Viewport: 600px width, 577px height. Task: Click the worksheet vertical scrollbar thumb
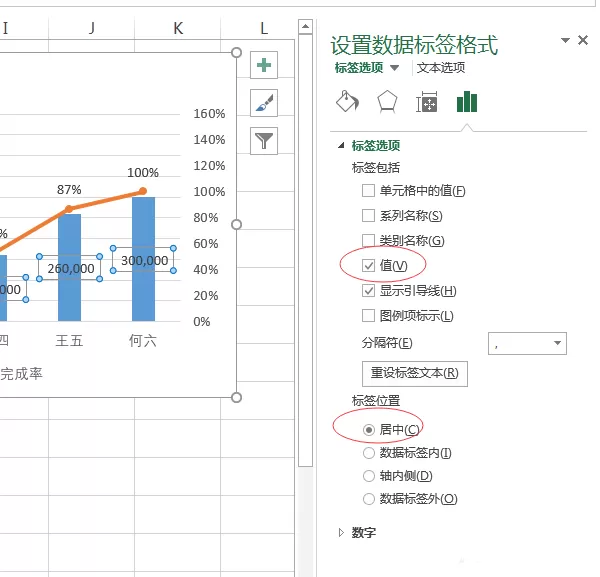[x=305, y=250]
